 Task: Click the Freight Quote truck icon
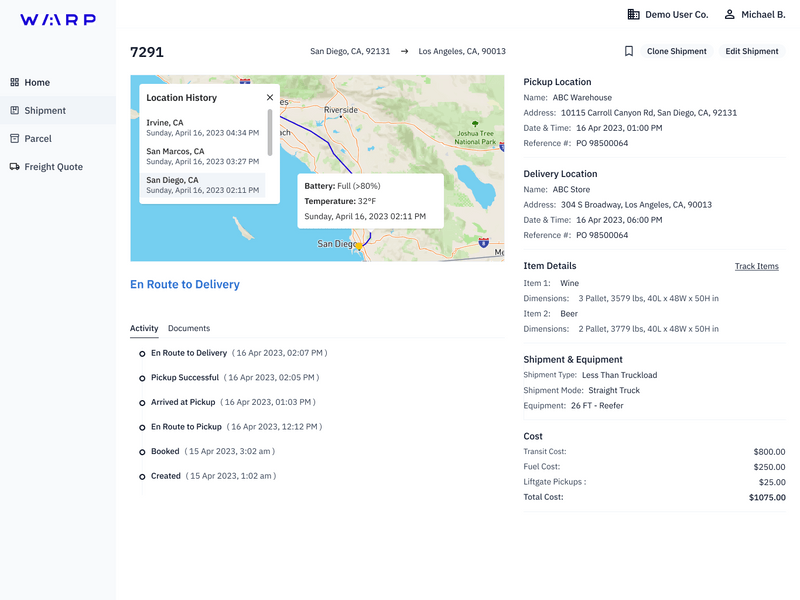pos(14,167)
